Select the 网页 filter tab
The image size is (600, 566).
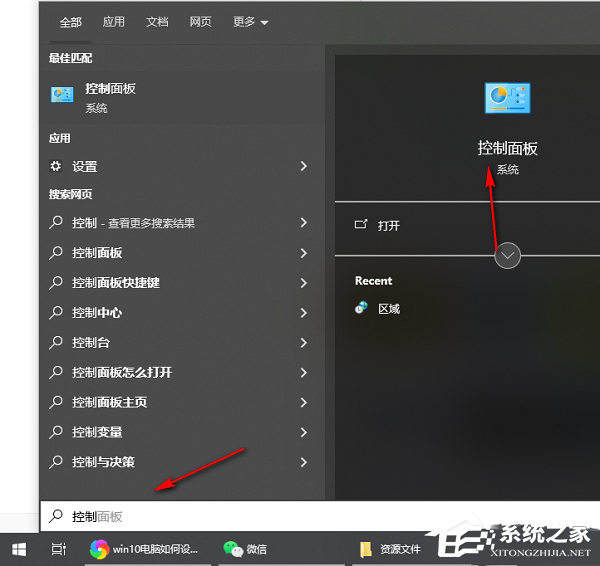pyautogui.click(x=200, y=21)
